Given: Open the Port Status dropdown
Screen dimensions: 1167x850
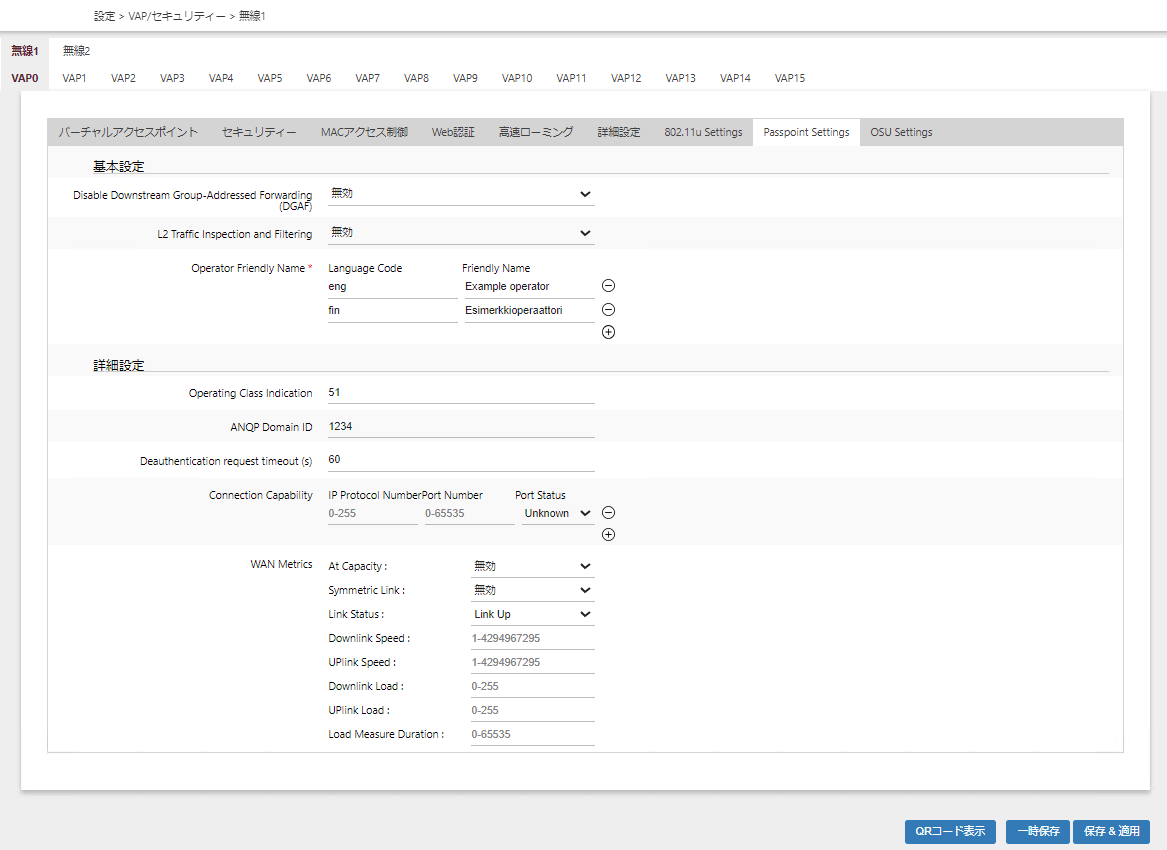Looking at the screenshot, I should 557,513.
